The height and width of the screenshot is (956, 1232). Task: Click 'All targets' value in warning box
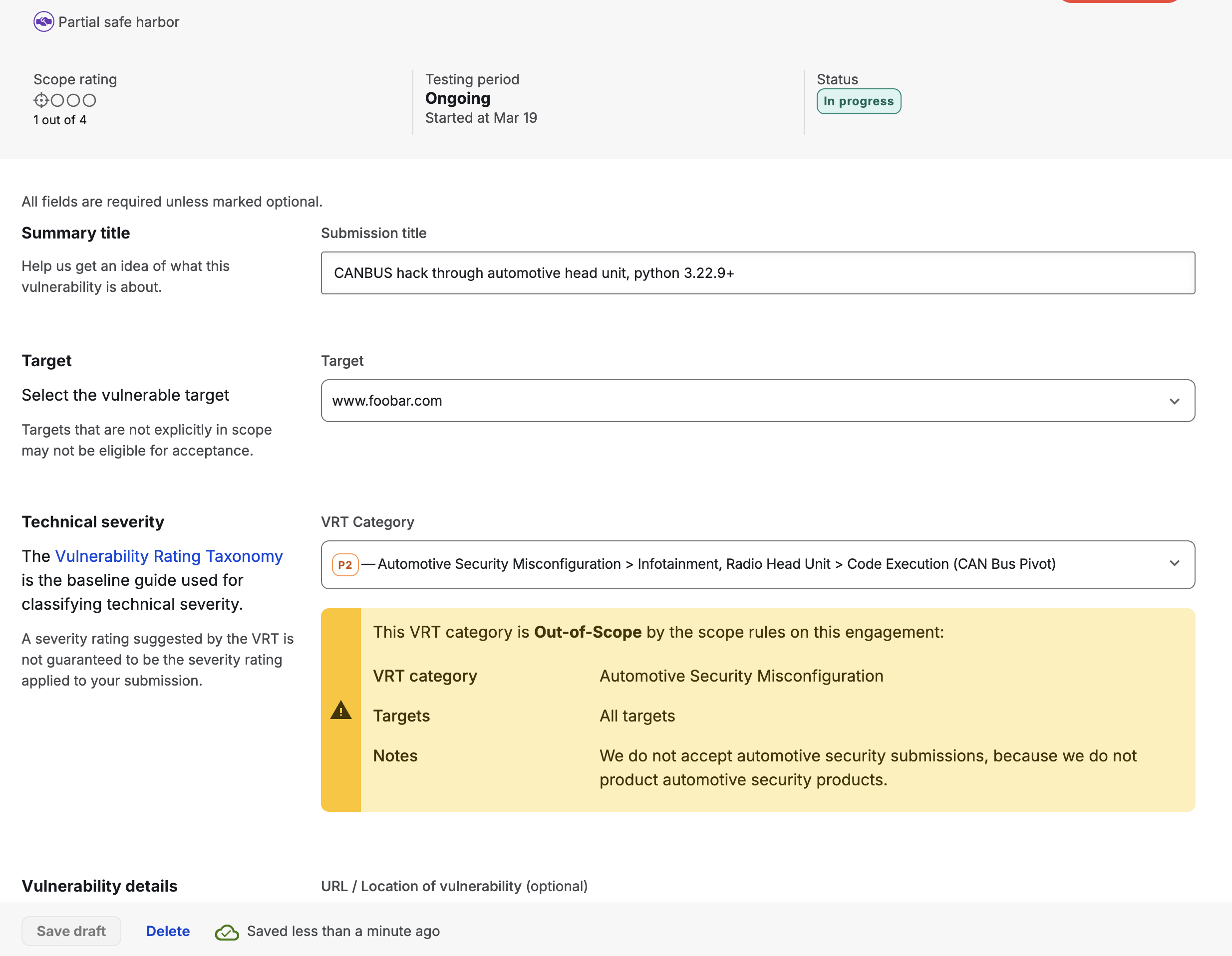click(x=637, y=716)
